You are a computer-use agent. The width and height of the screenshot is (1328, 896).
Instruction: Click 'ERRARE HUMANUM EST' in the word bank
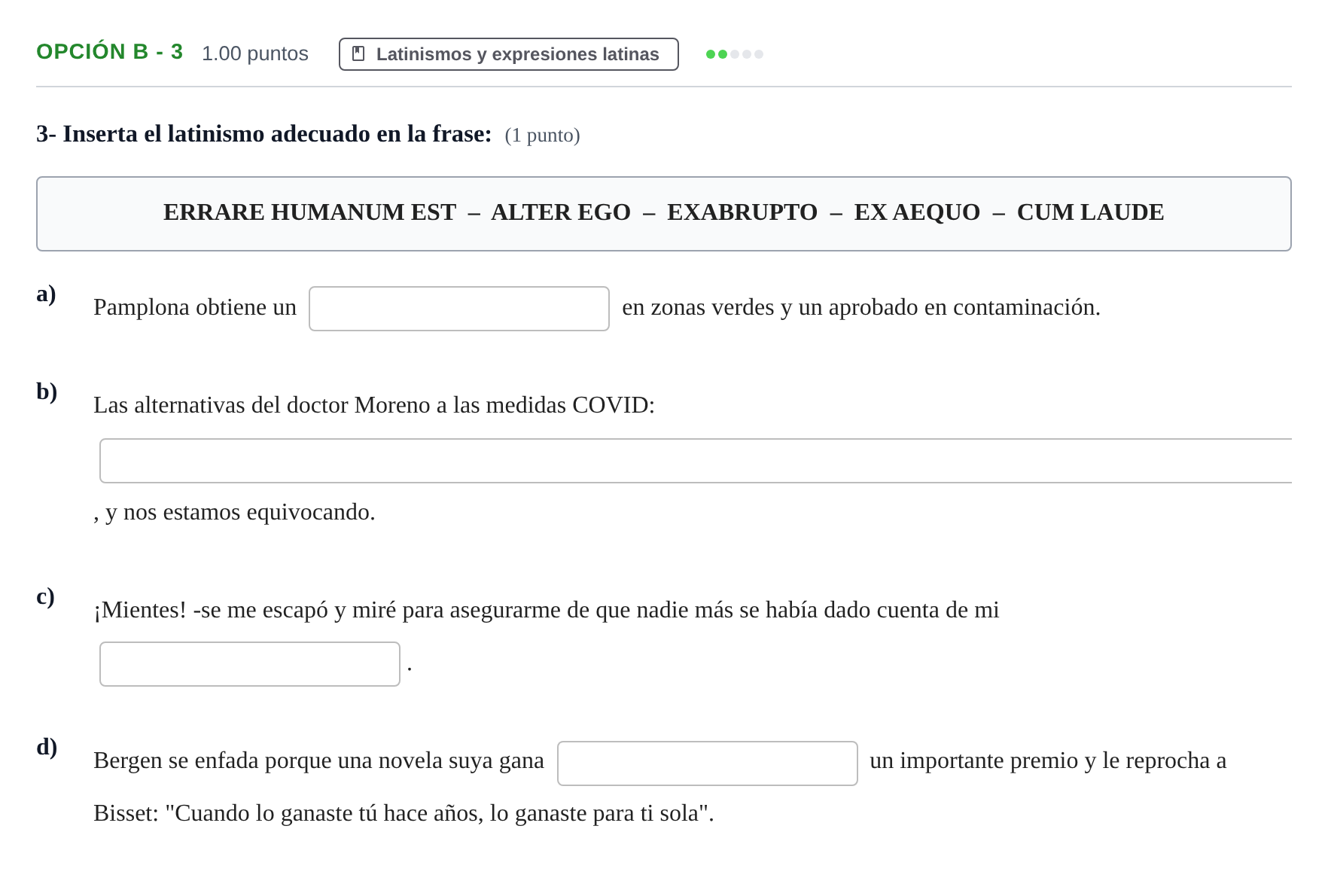pos(309,212)
